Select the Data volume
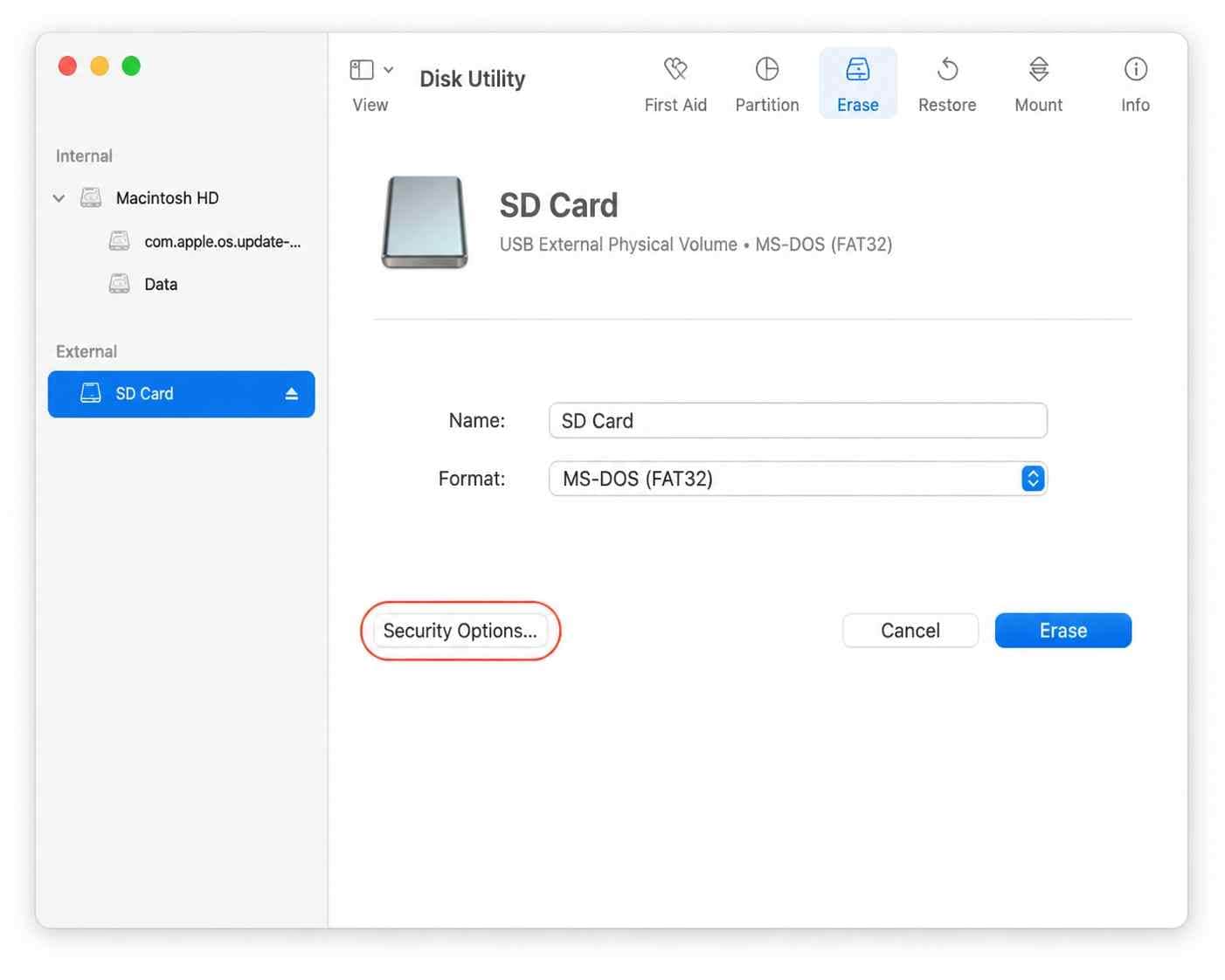Viewport: 1225px width, 980px height. tap(161, 284)
